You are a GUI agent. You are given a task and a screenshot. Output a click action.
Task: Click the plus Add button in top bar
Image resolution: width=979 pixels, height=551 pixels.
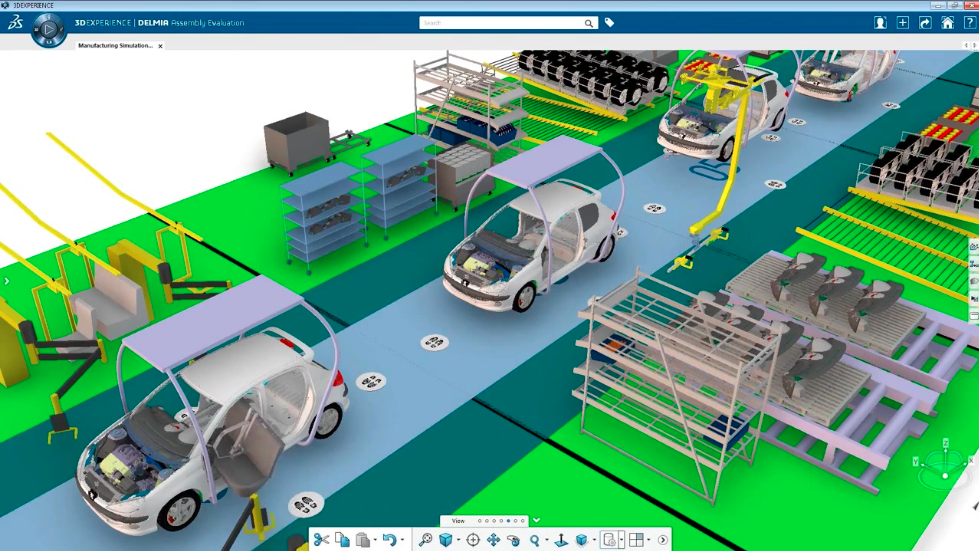pyautogui.click(x=903, y=23)
